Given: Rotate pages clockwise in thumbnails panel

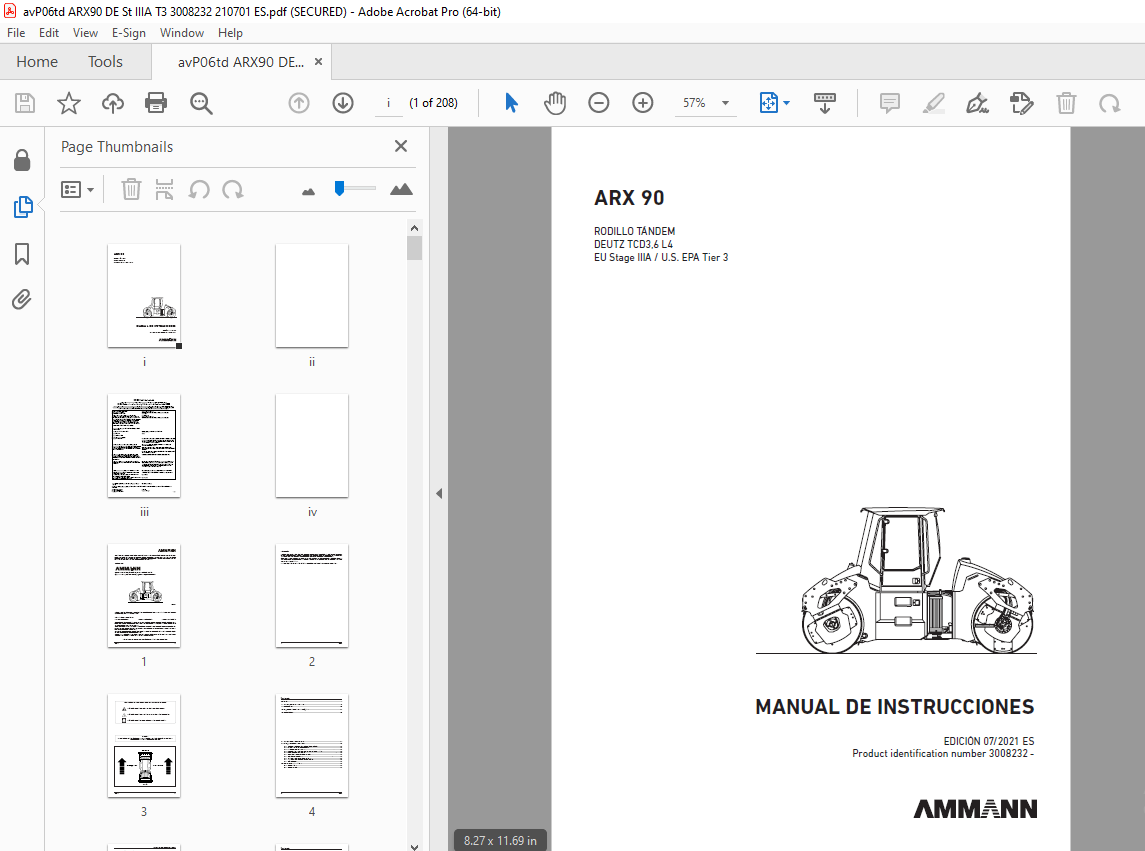Looking at the screenshot, I should pyautogui.click(x=233, y=190).
